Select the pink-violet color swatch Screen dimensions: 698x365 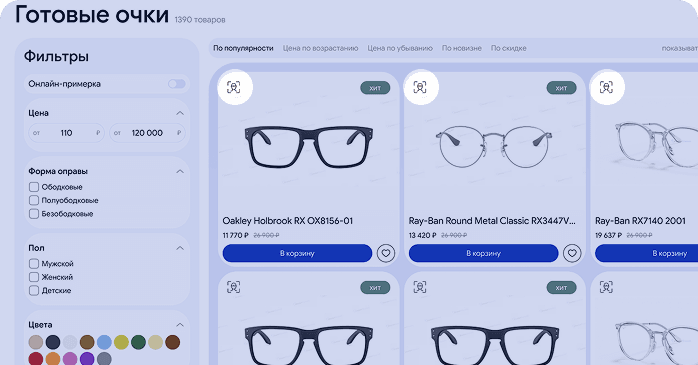coord(70,358)
